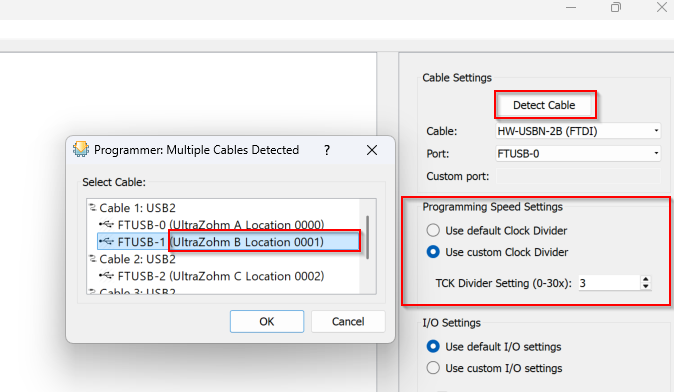The height and width of the screenshot is (392, 674).
Task: Click the Cable 1: USB2 cable icon
Action: coord(92,207)
